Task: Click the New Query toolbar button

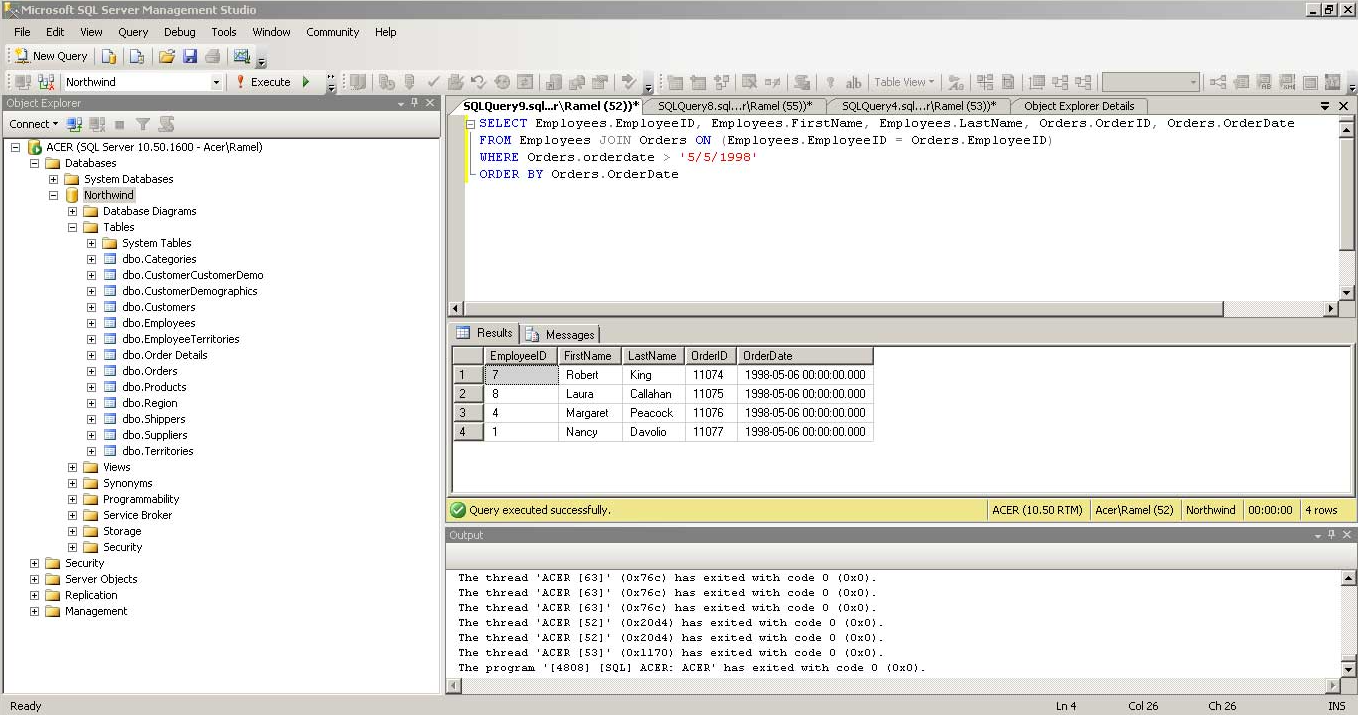Action: point(51,56)
